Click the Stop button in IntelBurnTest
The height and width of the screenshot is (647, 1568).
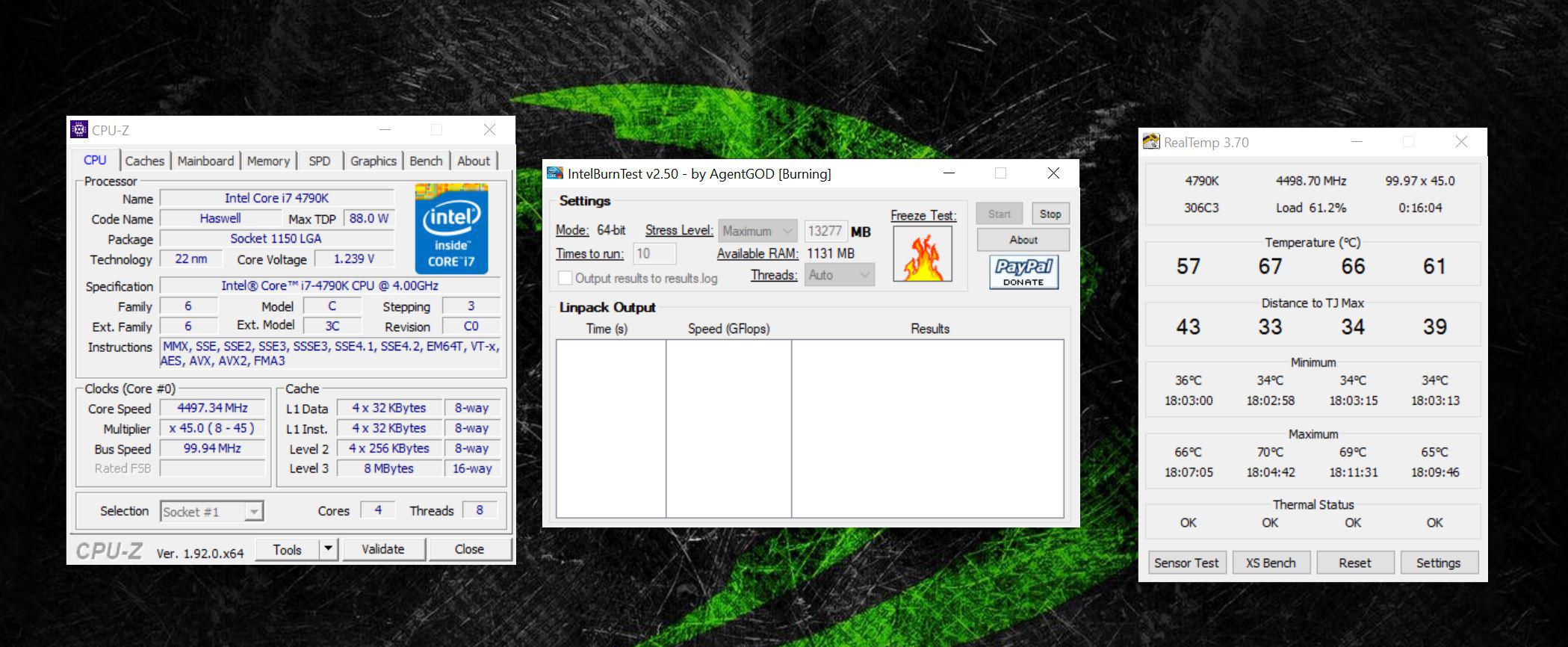[x=1050, y=214]
